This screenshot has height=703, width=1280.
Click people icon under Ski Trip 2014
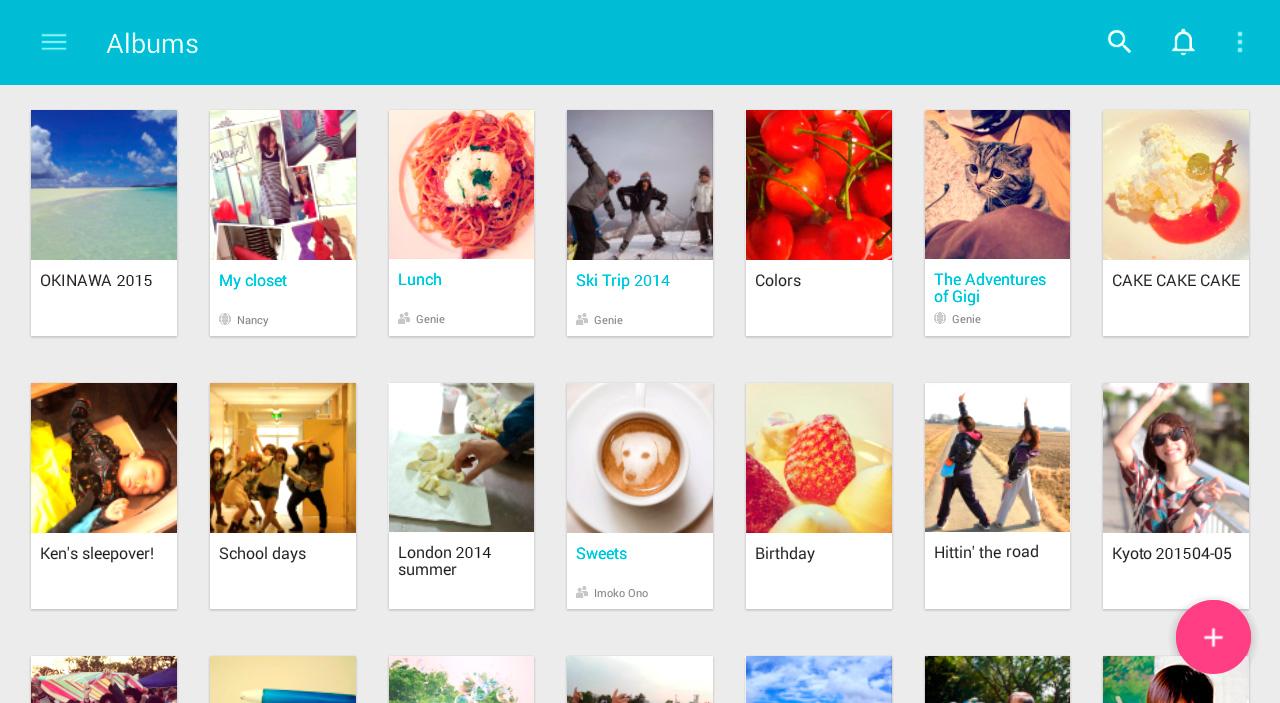click(x=582, y=320)
